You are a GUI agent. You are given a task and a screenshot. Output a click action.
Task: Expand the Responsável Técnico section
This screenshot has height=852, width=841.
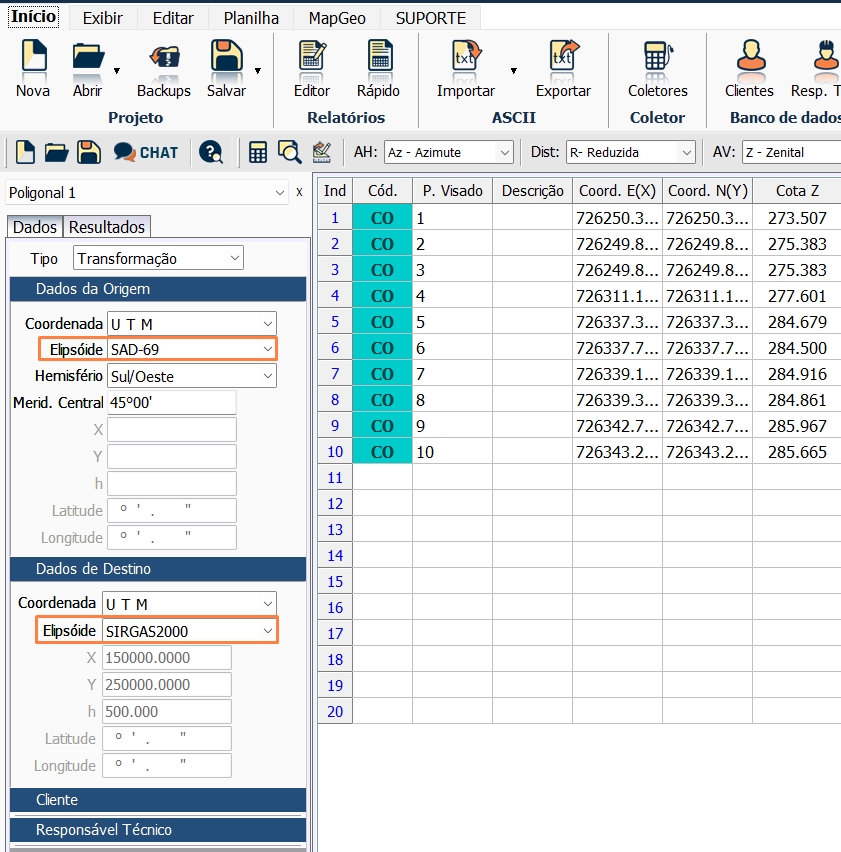pyautogui.click(x=157, y=830)
